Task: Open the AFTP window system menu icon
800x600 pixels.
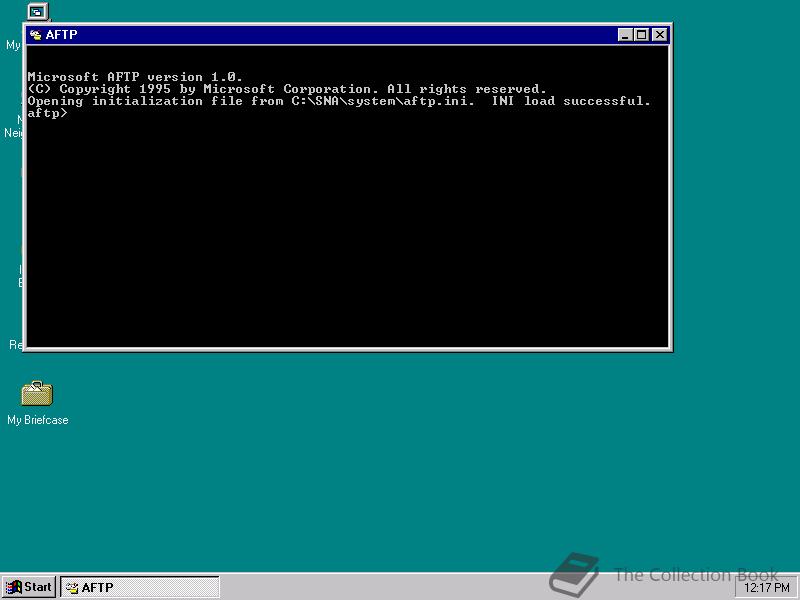Action: pyautogui.click(x=35, y=35)
